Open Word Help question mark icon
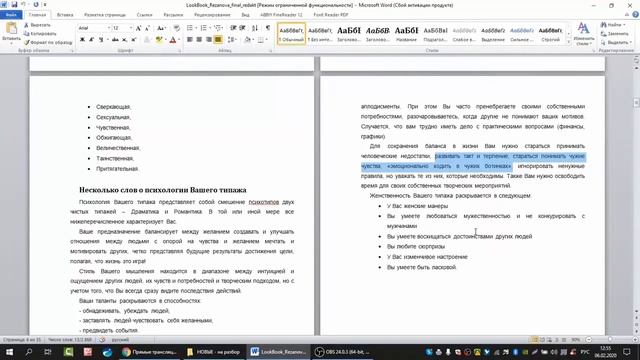 [635, 15]
